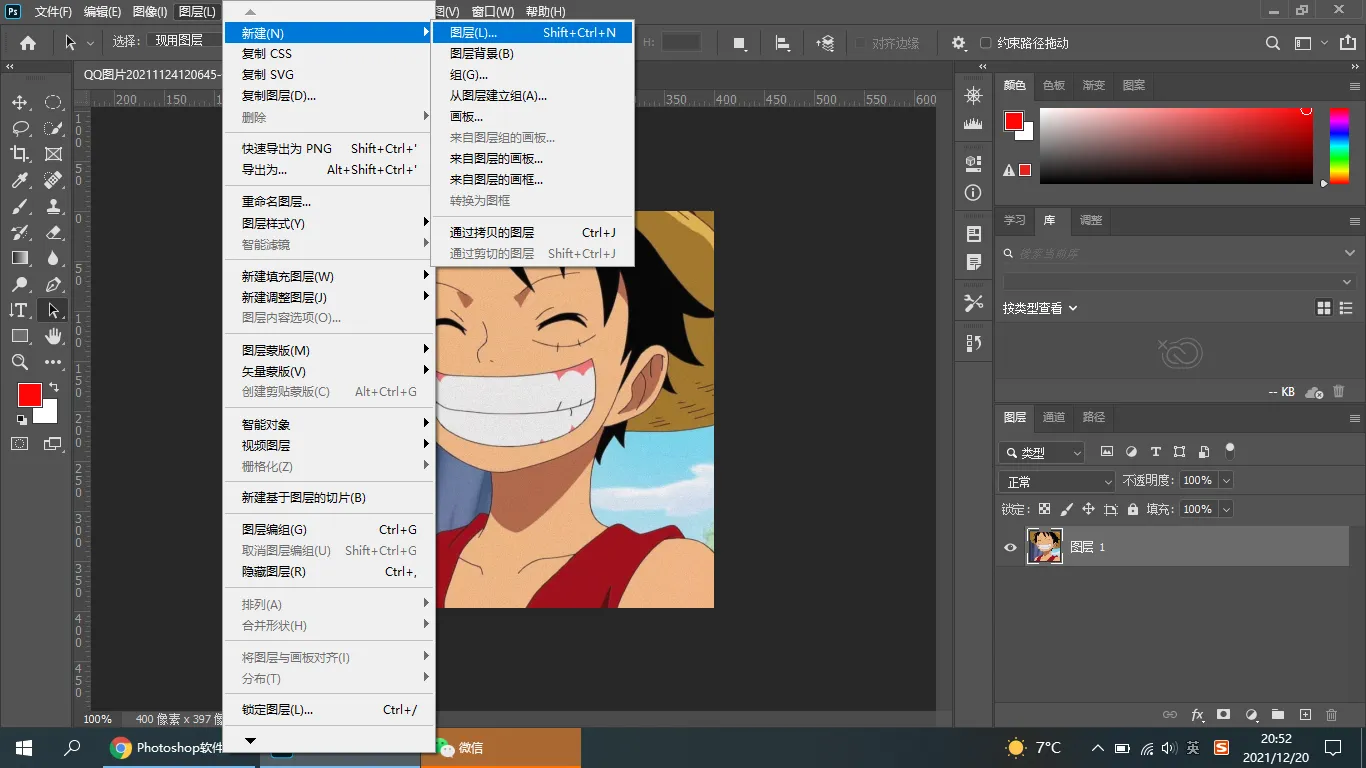
Task: Select the Move tool
Action: point(20,103)
